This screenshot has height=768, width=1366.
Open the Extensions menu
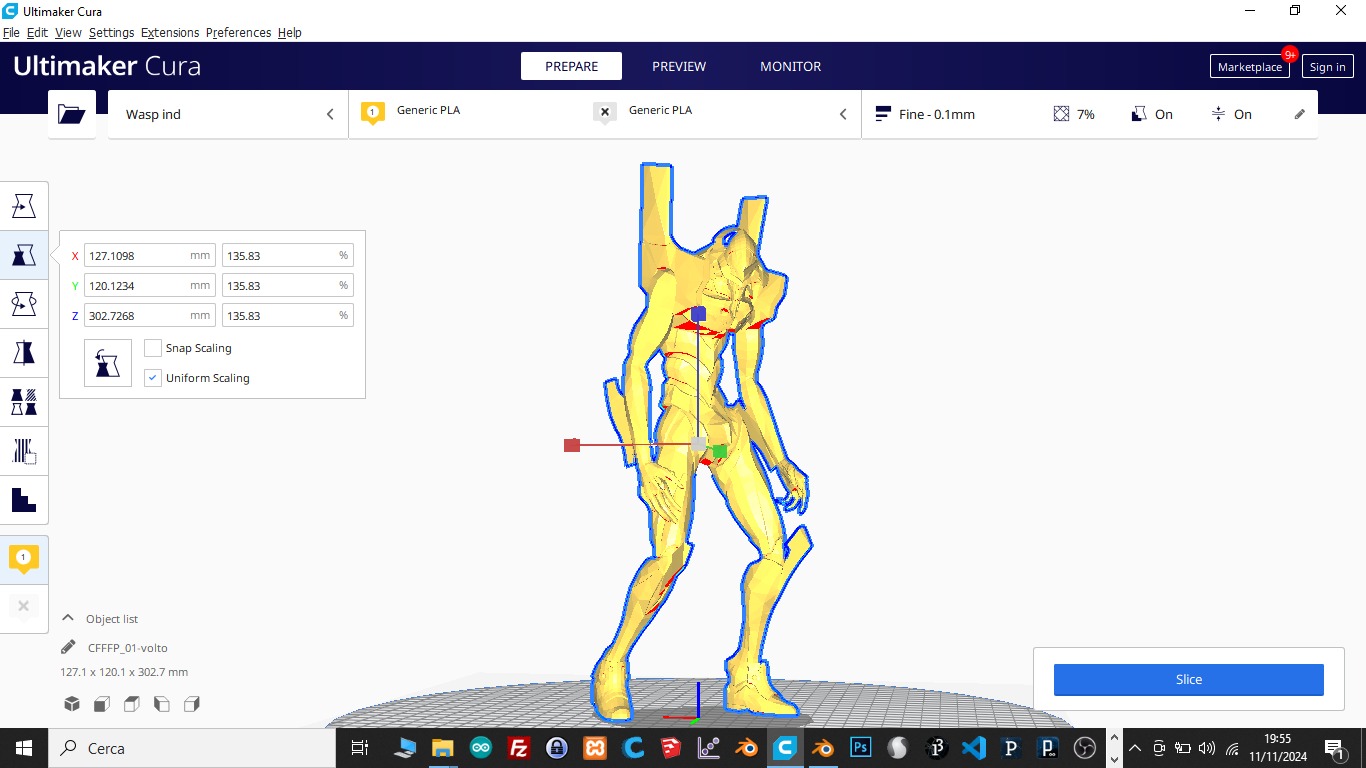click(170, 33)
